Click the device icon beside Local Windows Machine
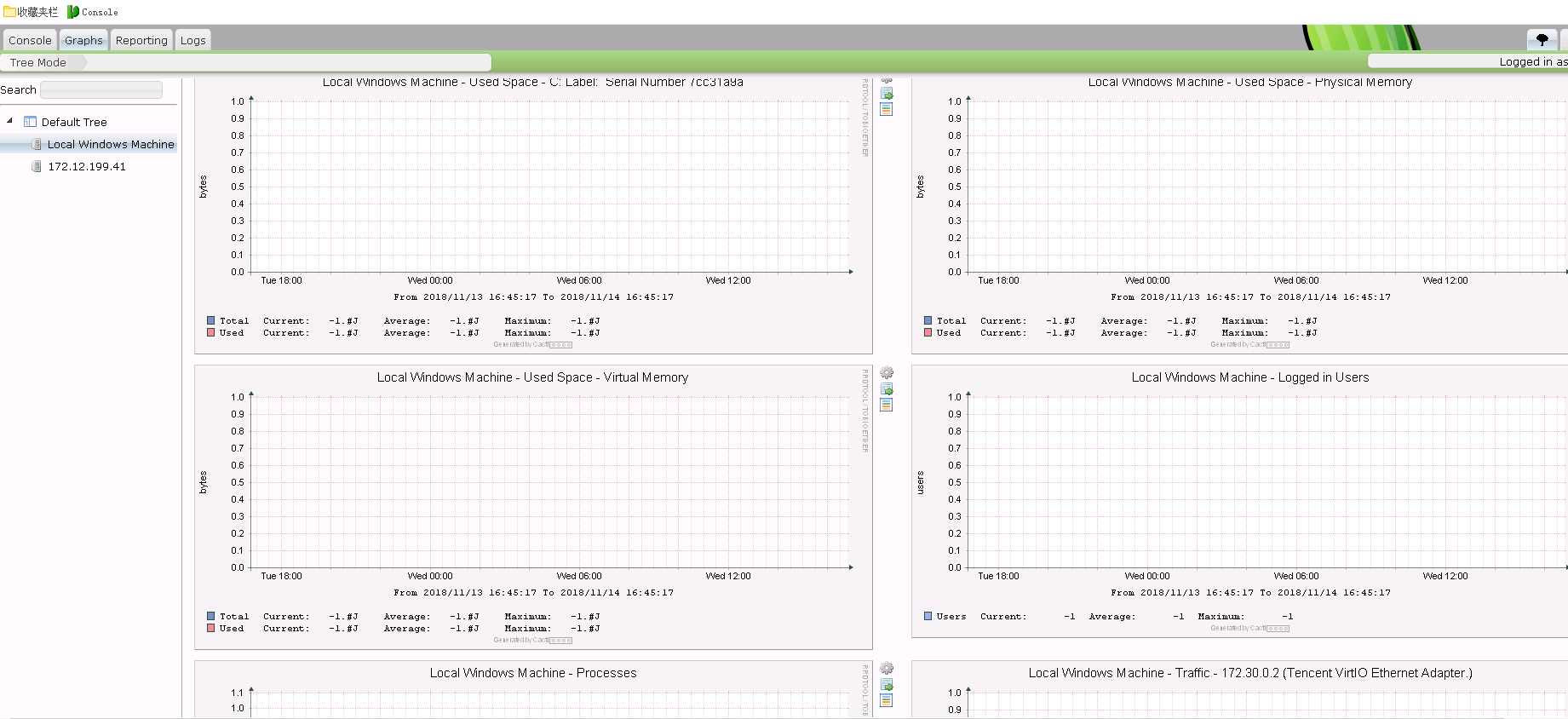Image resolution: width=1568 pixels, height=719 pixels. coord(37,144)
